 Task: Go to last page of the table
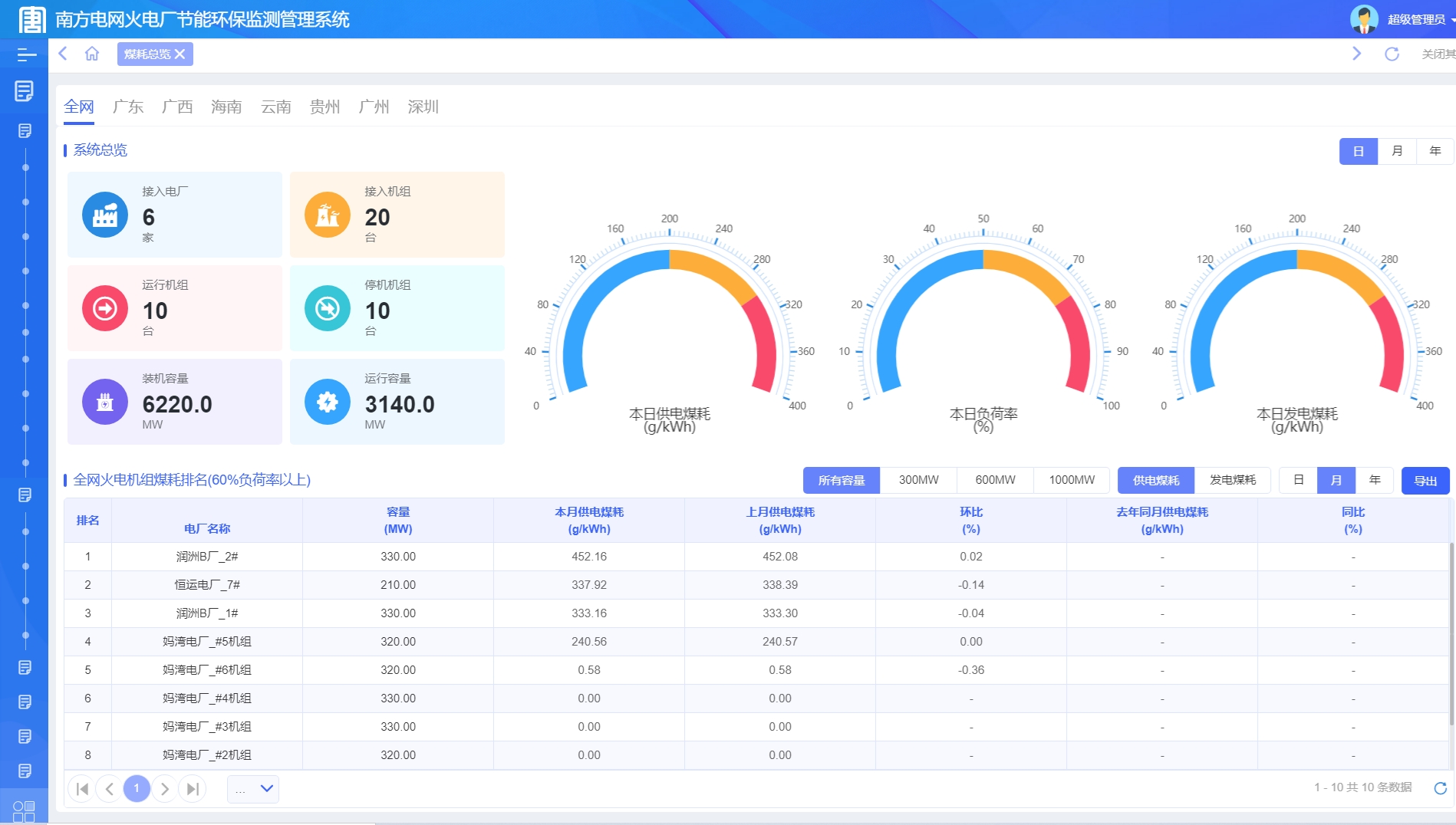[x=193, y=789]
